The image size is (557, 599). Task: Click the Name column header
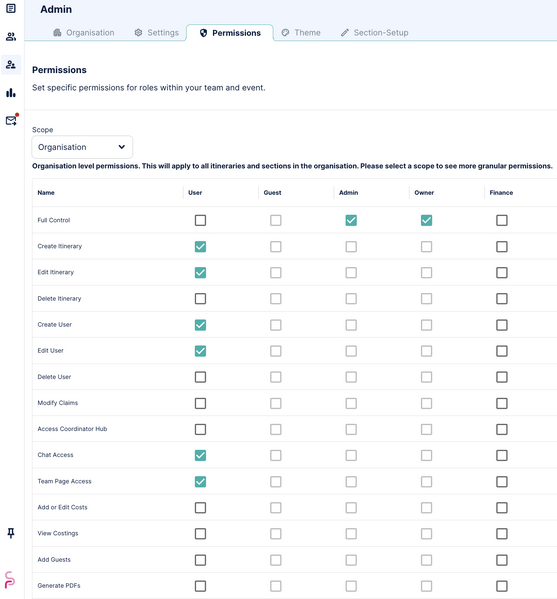46,193
